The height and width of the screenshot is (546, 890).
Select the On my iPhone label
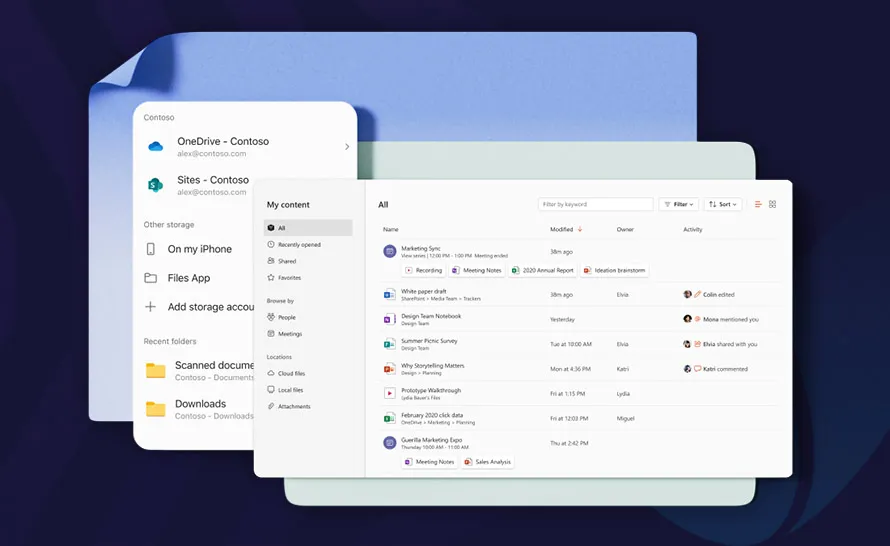[200, 249]
